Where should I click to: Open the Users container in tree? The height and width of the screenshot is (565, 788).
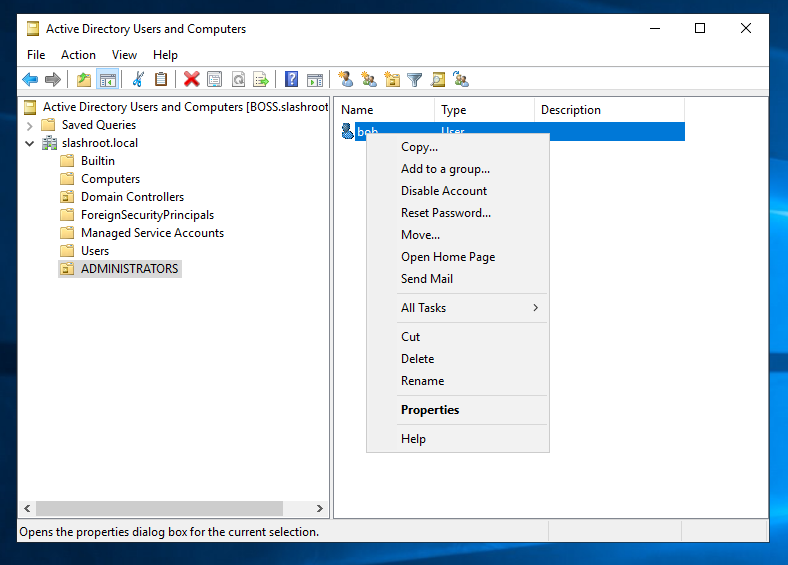[x=95, y=251]
